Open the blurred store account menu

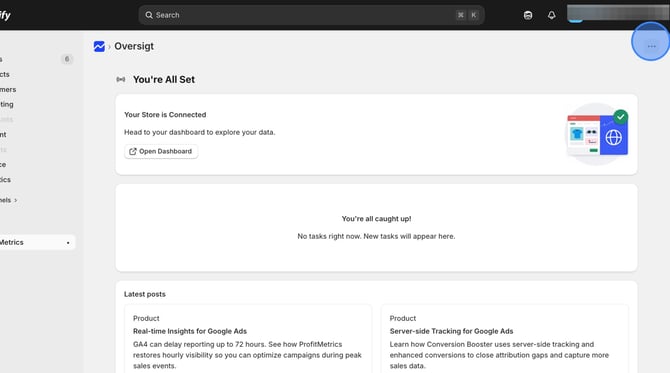pos(618,13)
